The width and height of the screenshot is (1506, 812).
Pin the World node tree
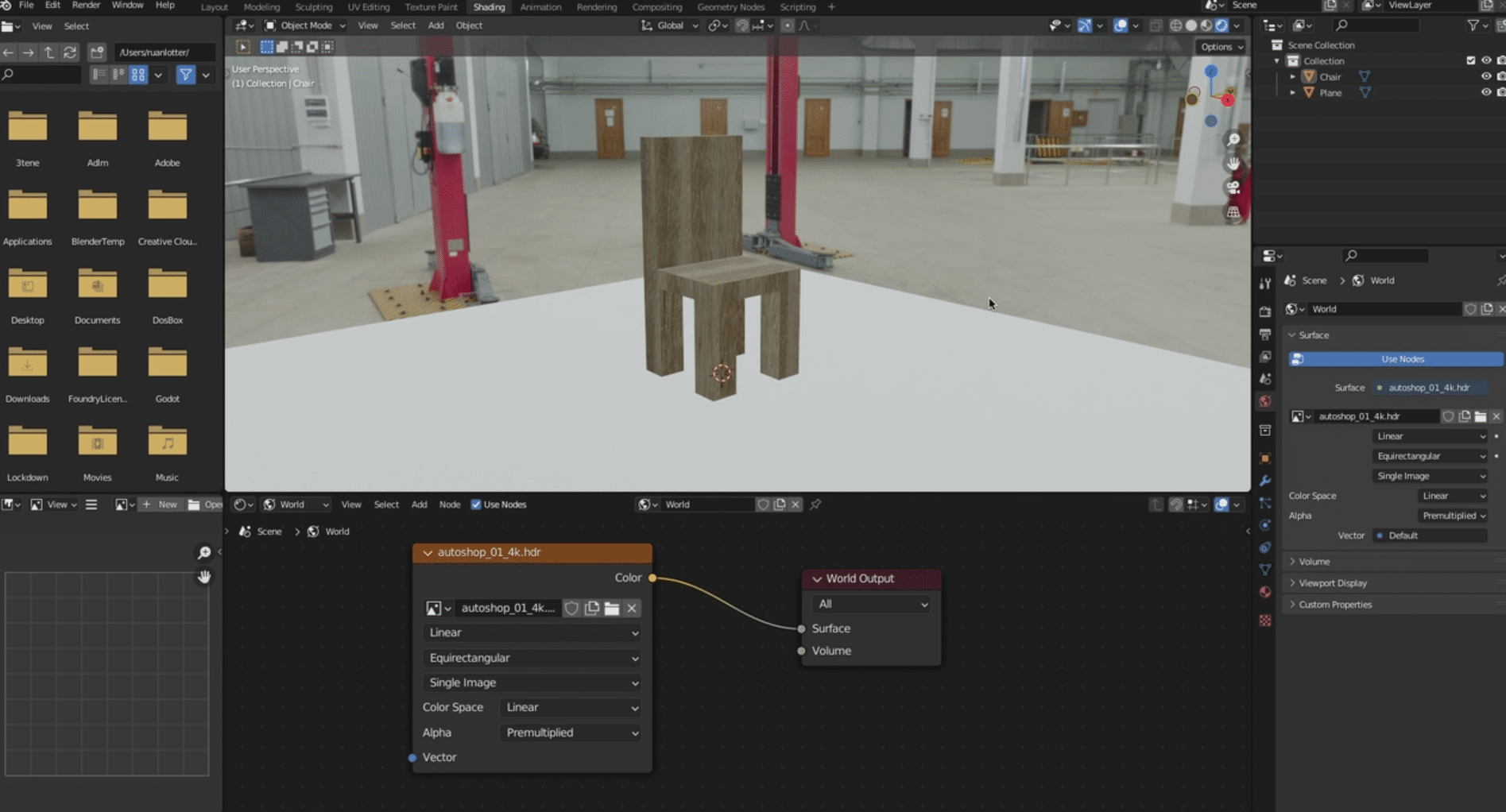pos(815,505)
